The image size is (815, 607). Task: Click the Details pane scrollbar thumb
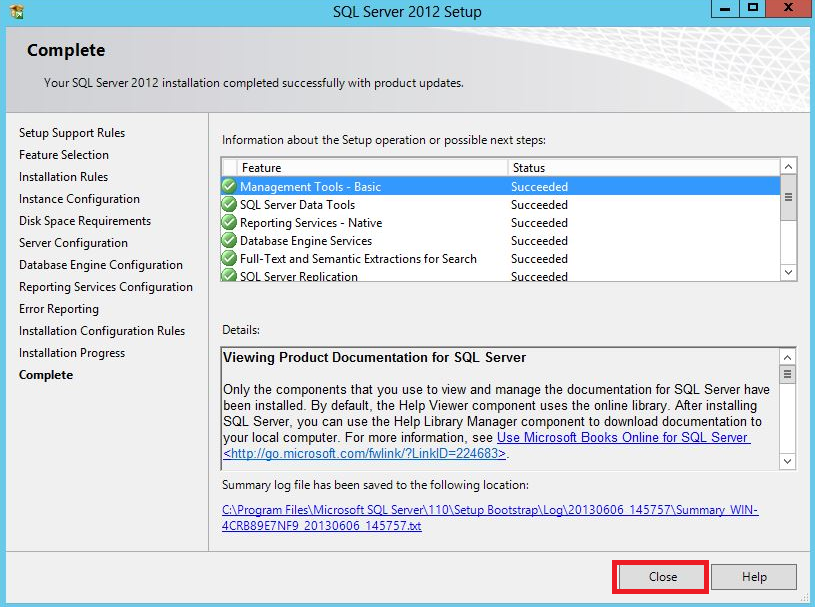coord(787,374)
